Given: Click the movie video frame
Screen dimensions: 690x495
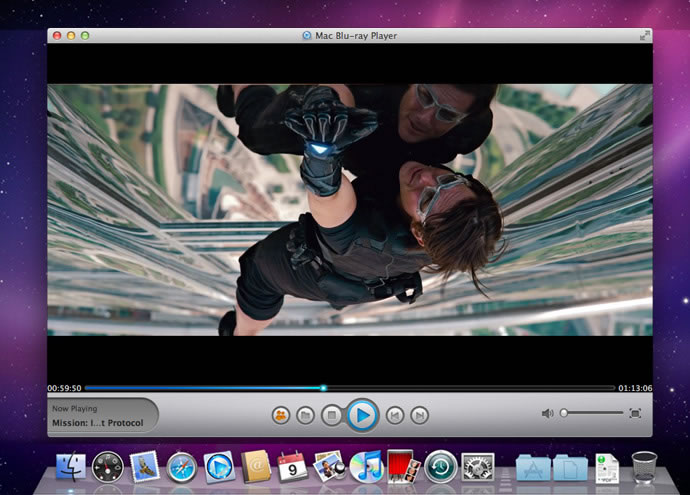Looking at the screenshot, I should pyautogui.click(x=350, y=210).
